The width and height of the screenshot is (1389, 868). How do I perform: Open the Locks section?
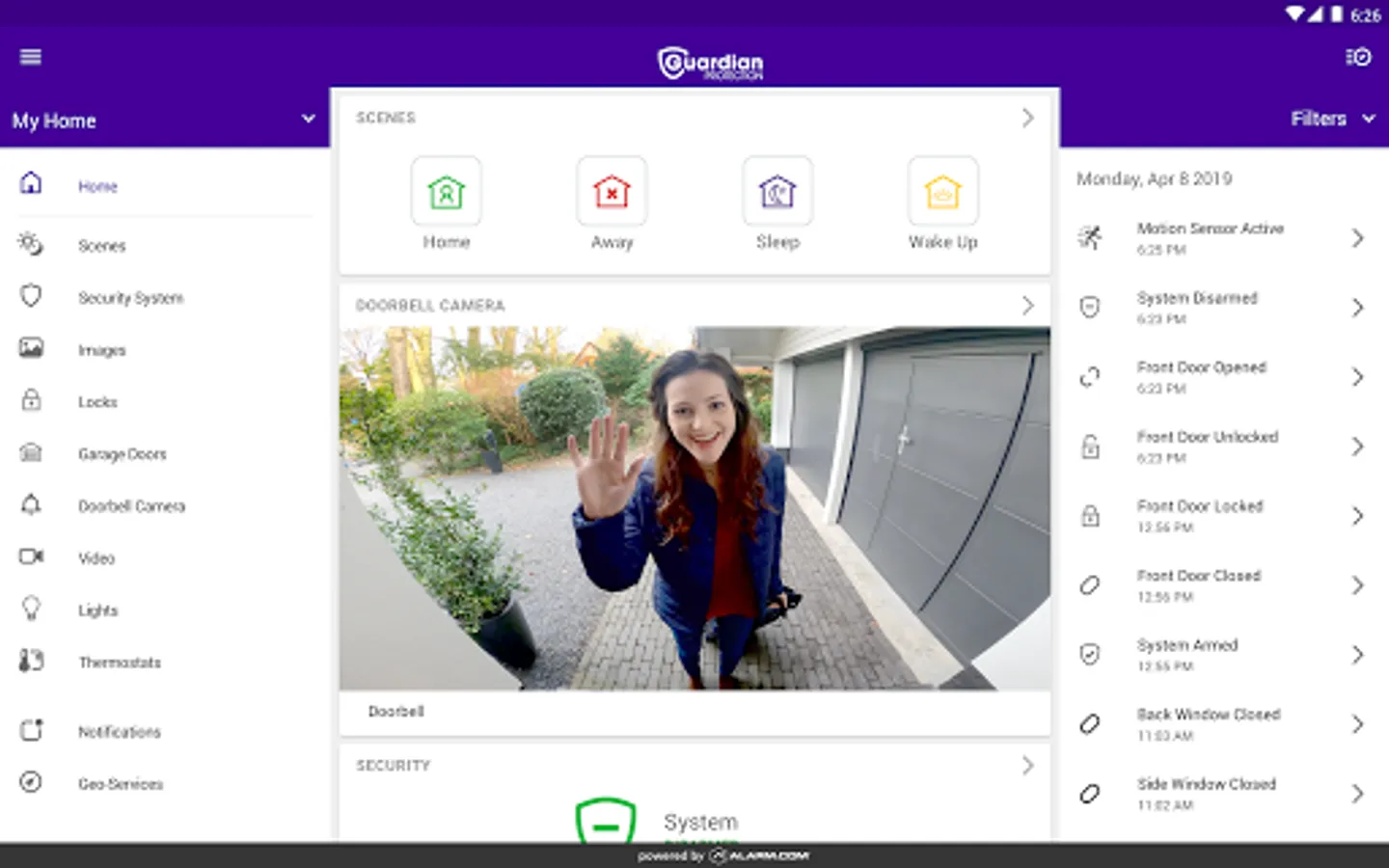[97, 402]
